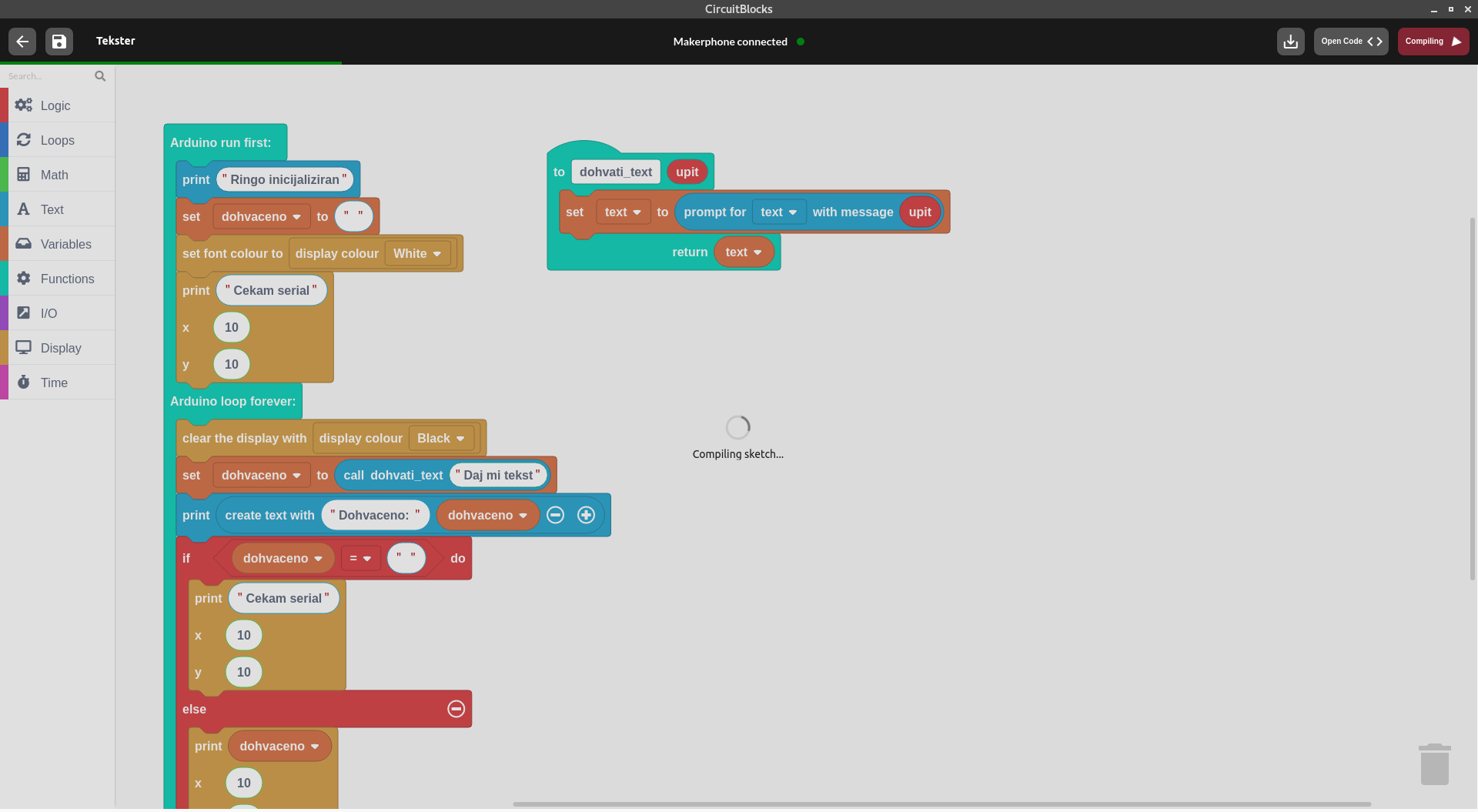Click the I/O icon in sidebar
This screenshot has height=812, width=1478.
[24, 312]
